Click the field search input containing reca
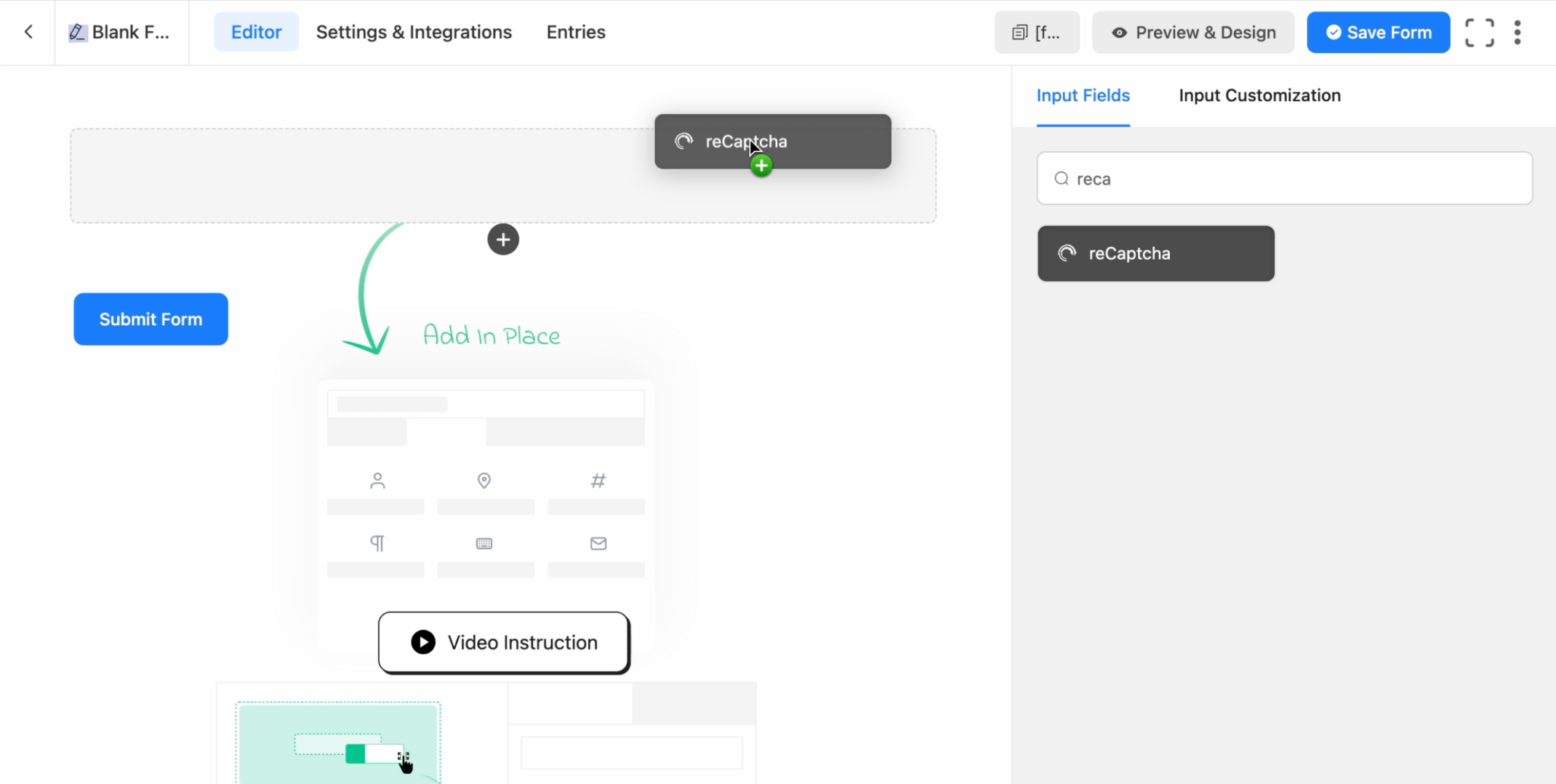This screenshot has height=784, width=1556. coord(1284,178)
